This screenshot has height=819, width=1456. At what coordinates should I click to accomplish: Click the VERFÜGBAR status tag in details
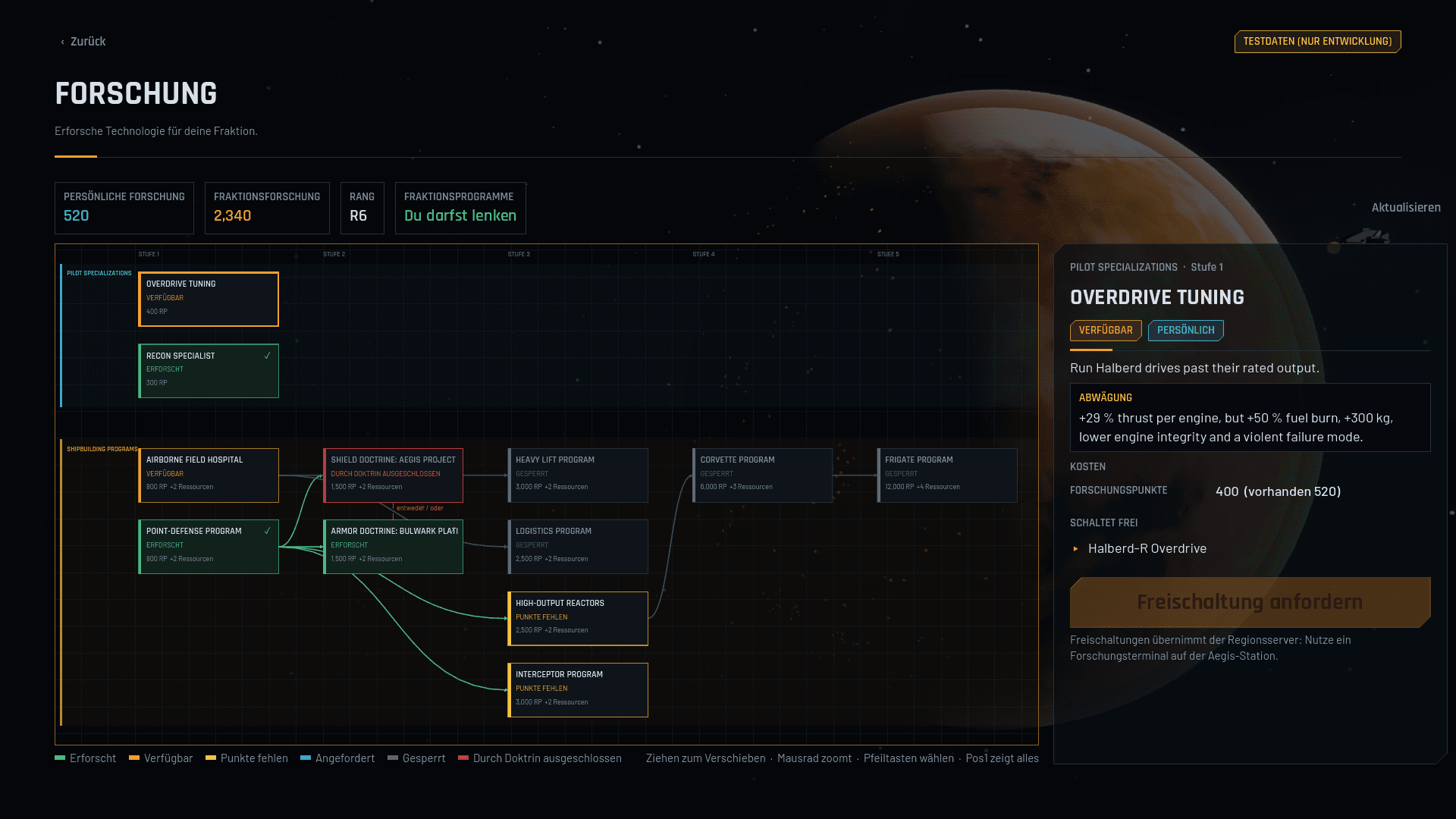coord(1106,331)
